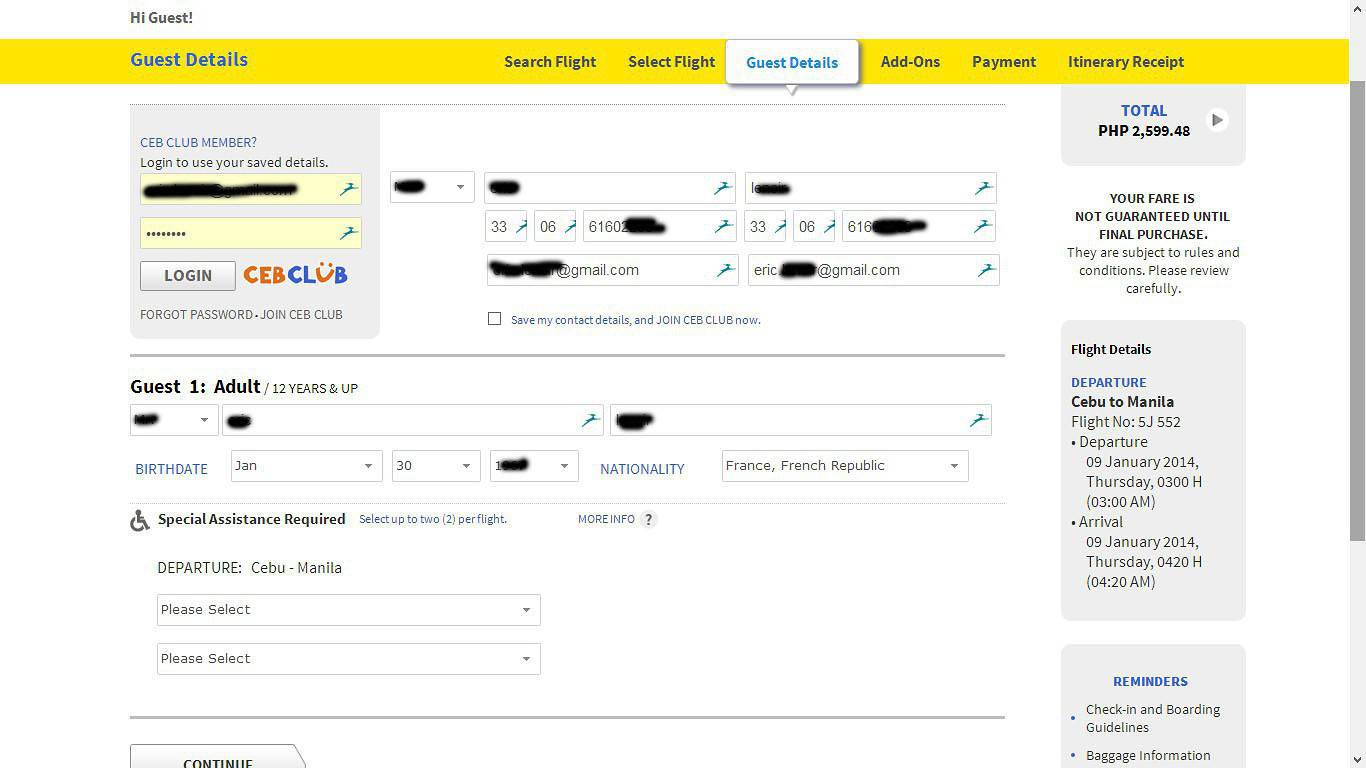Click the confirm email field starting with eric
The width and height of the screenshot is (1366, 768).
point(873,270)
